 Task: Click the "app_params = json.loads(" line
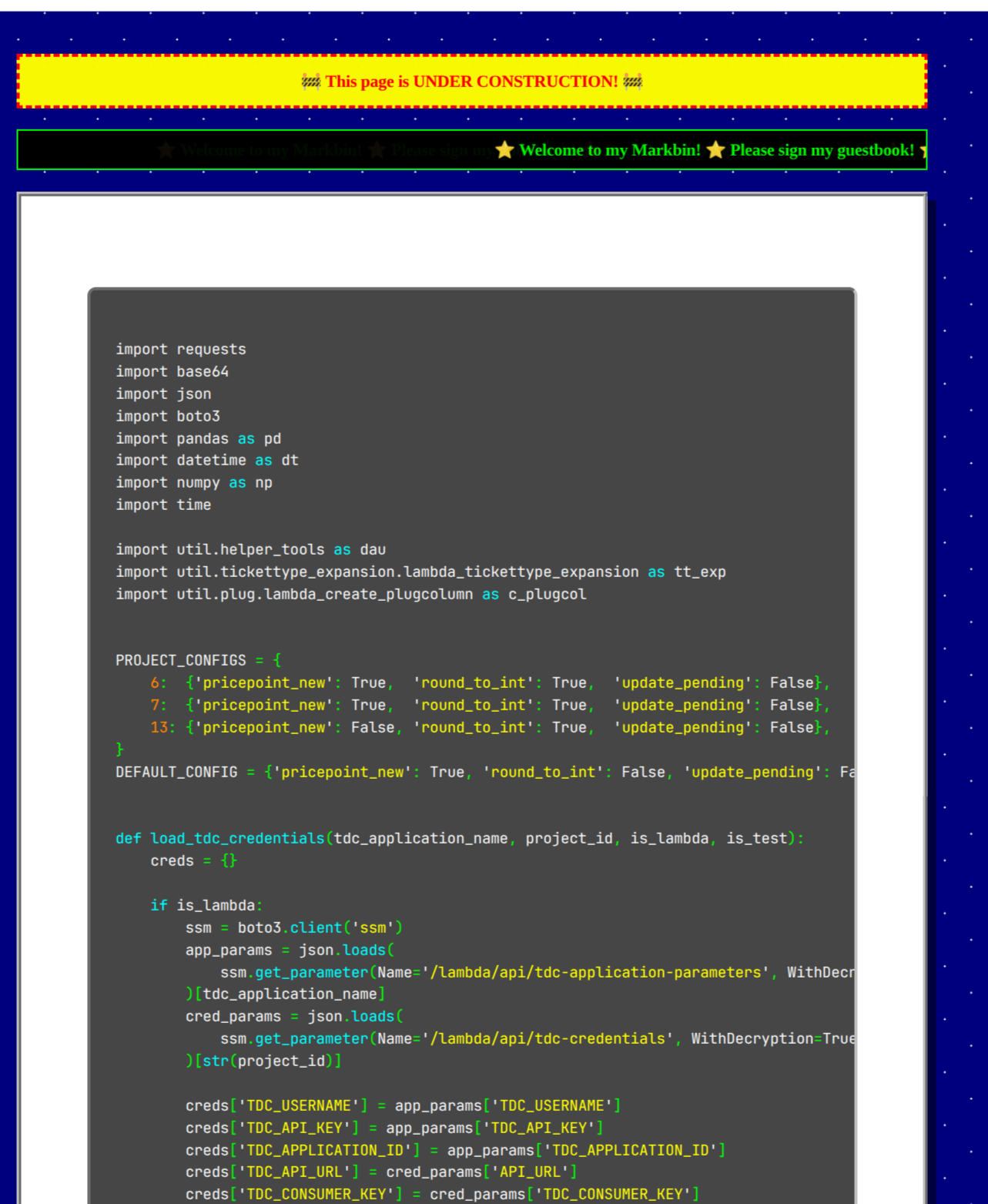[290, 950]
